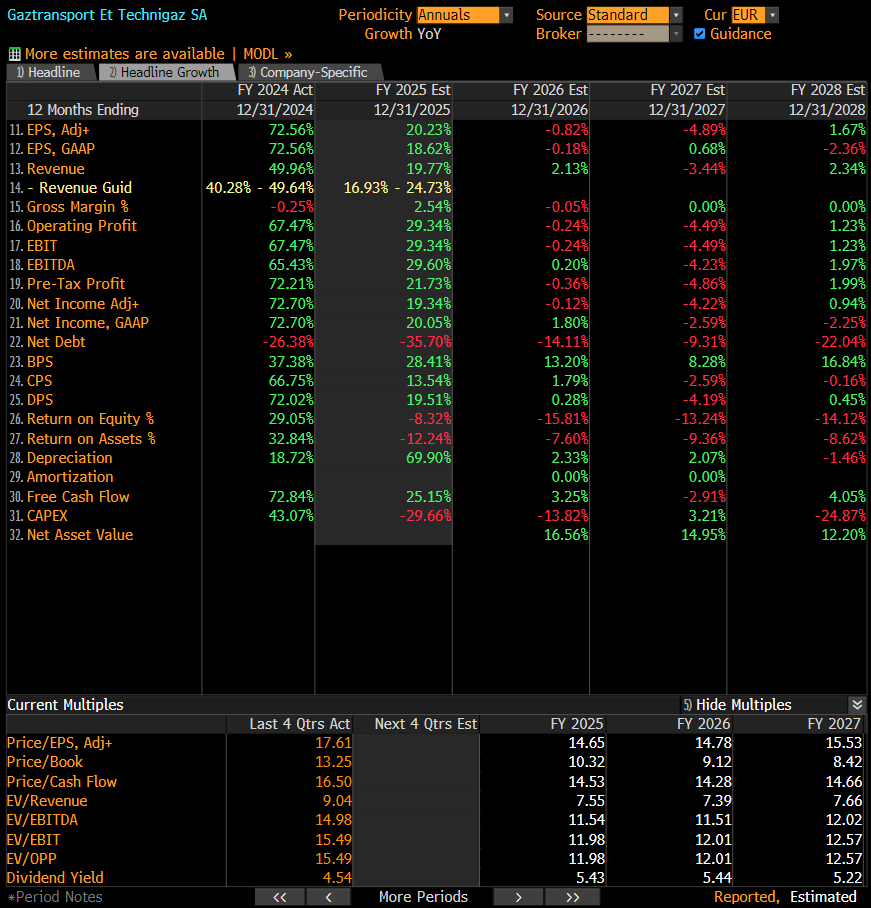Click Depreciation FY 2025 value 69.90%

[428, 457]
